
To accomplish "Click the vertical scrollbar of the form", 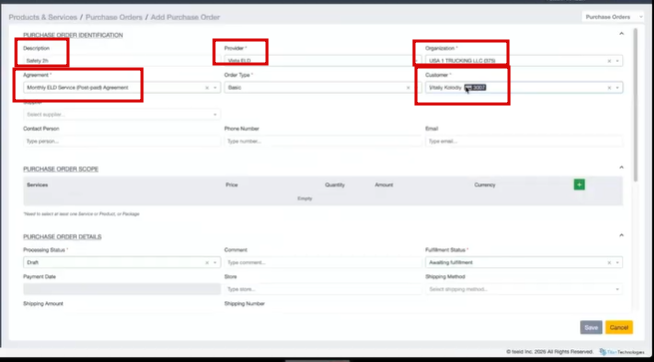I will coord(635,104).
